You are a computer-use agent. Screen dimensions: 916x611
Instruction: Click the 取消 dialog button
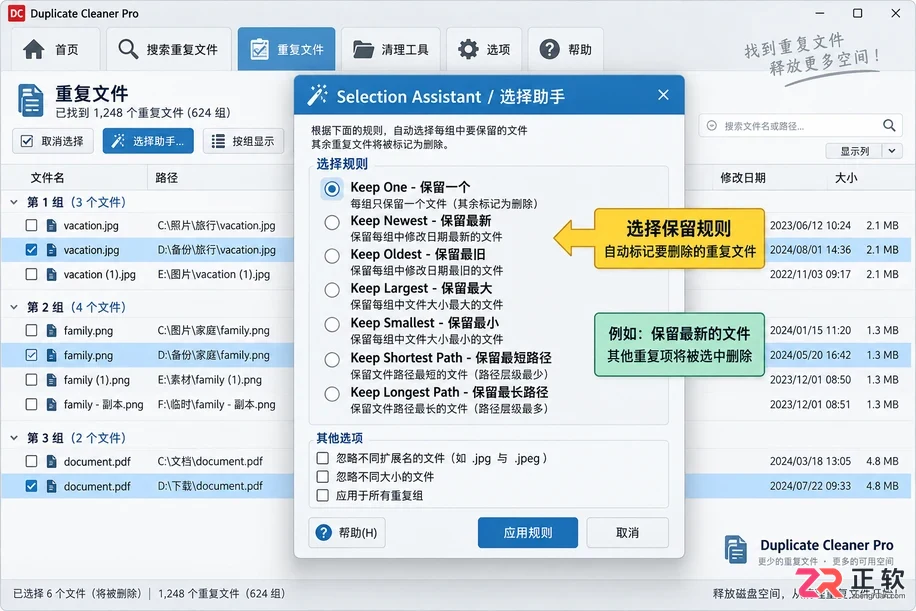tap(627, 533)
